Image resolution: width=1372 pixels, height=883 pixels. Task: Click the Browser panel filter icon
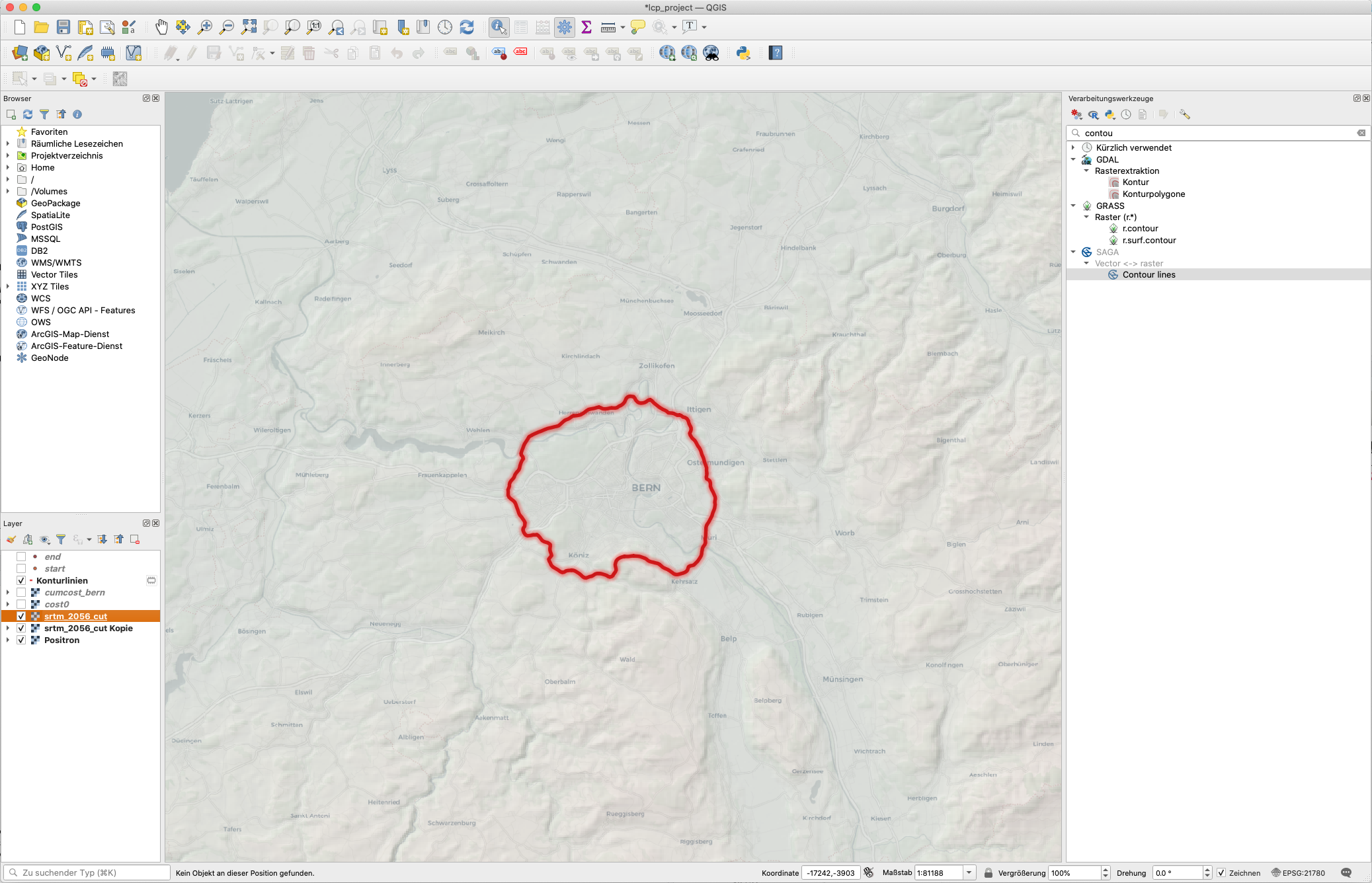tap(44, 114)
